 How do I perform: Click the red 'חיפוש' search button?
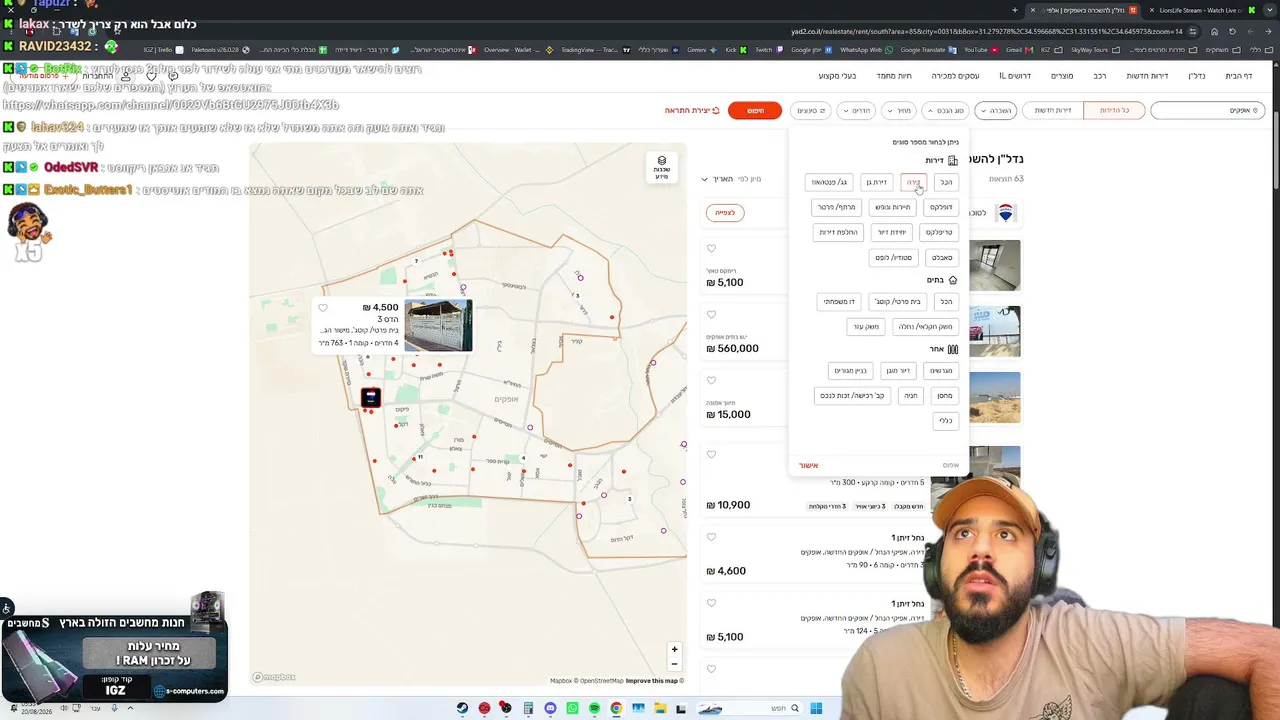coord(755,110)
